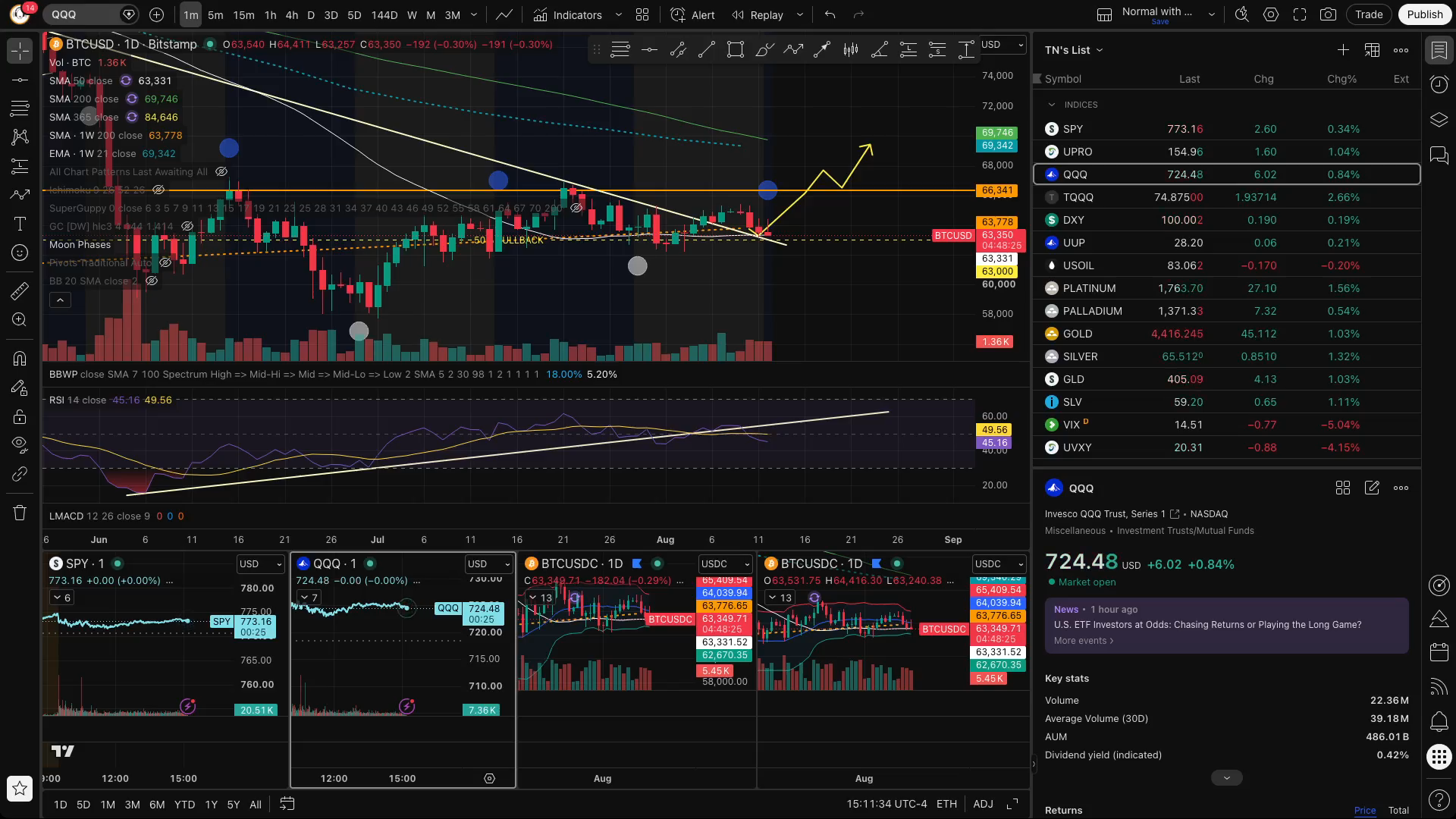The width and height of the screenshot is (1456, 819).
Task: Click the Replay bar button
Action: pyautogui.click(x=758, y=14)
